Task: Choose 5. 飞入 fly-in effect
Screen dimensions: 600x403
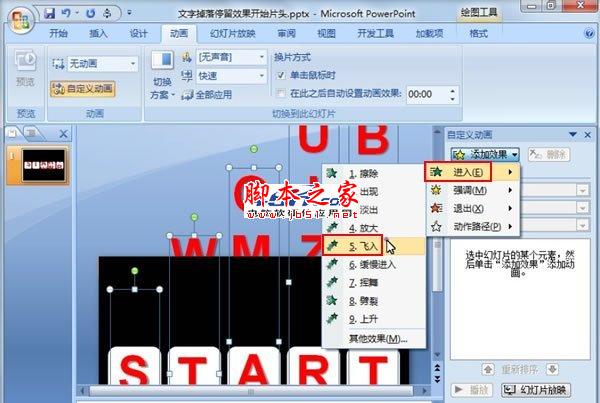Action: 373,246
